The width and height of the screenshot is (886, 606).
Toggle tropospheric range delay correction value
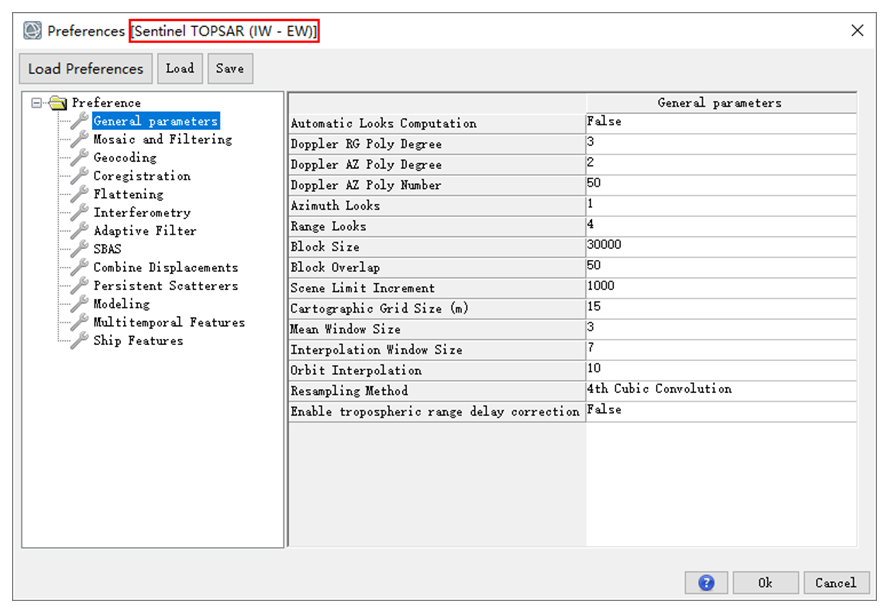point(721,411)
